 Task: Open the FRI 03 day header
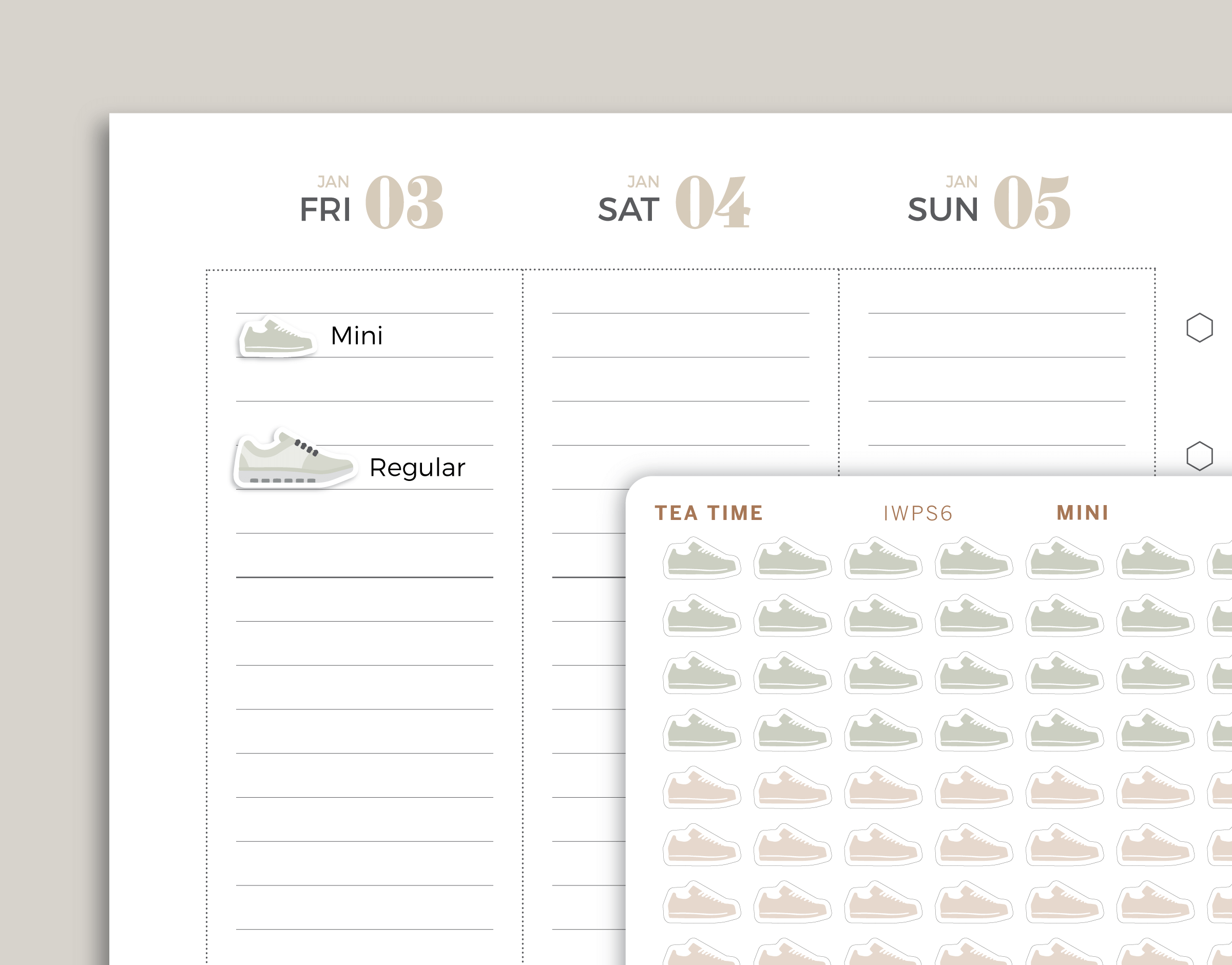(371, 202)
